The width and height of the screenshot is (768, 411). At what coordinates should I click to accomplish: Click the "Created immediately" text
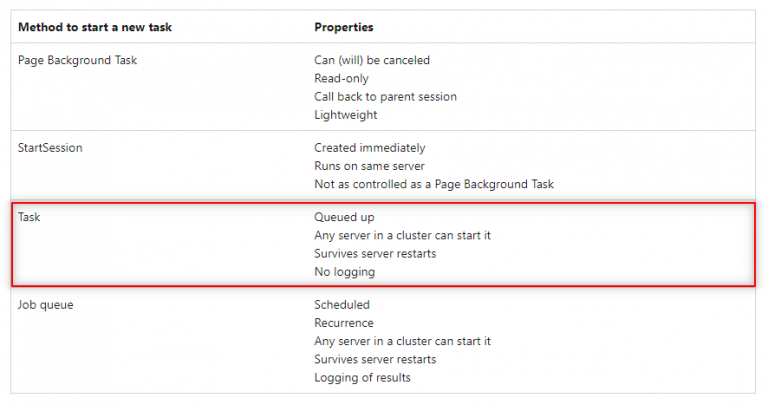tap(369, 148)
